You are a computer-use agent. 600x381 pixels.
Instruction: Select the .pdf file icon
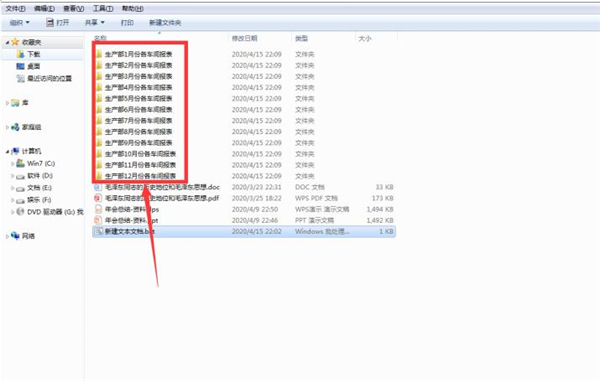[98, 198]
